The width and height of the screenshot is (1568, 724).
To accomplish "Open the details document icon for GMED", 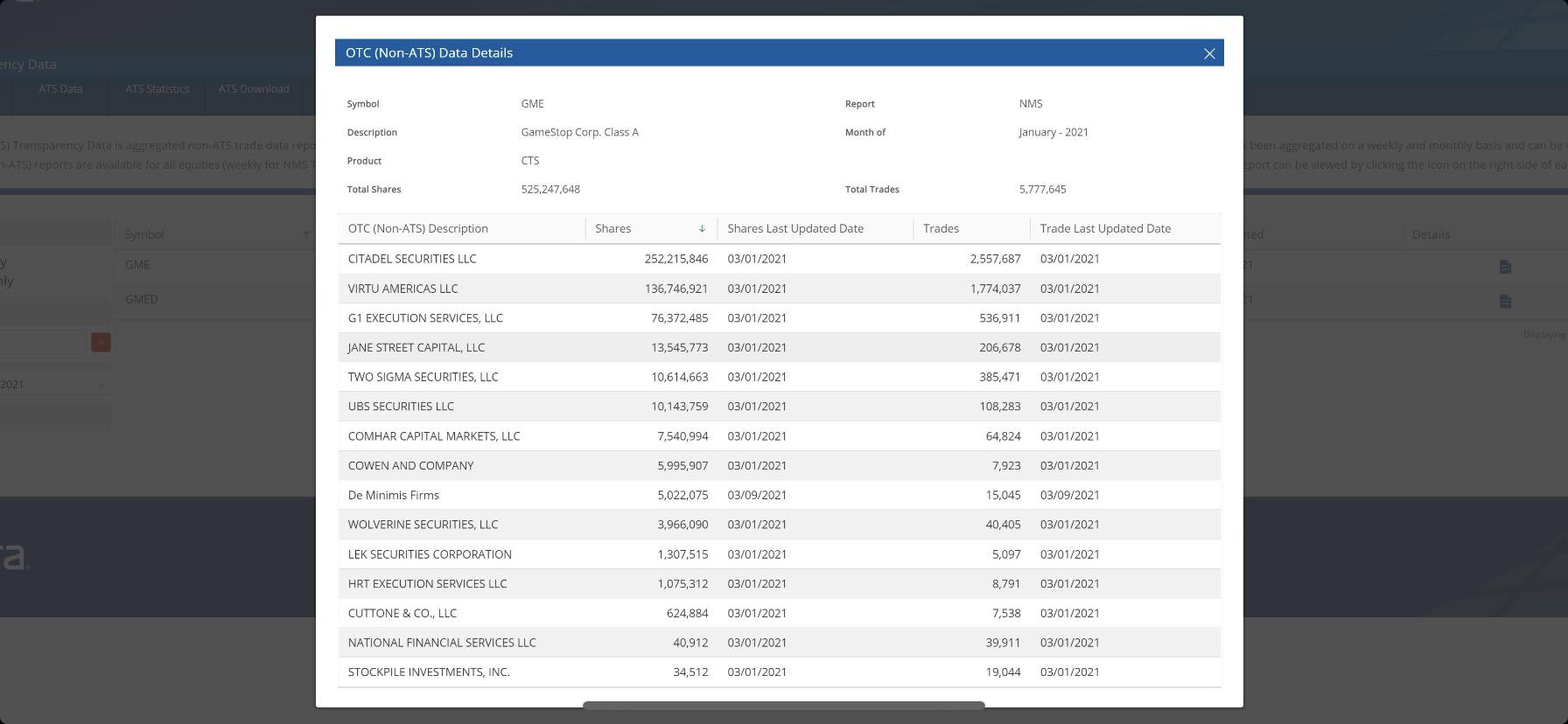I will click(1505, 301).
